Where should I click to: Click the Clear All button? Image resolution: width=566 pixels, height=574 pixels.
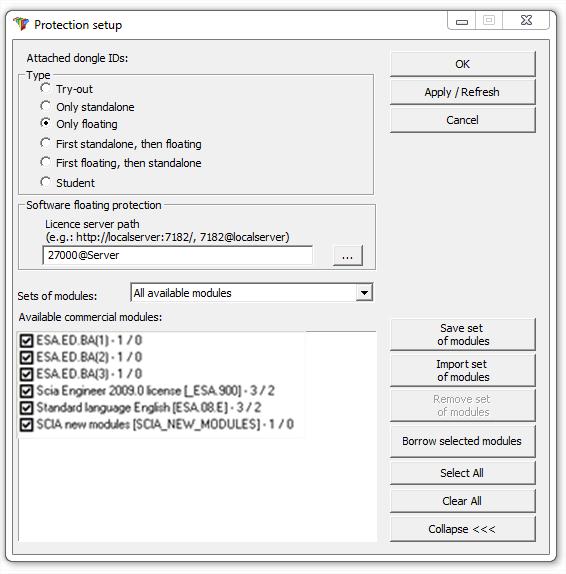462,501
